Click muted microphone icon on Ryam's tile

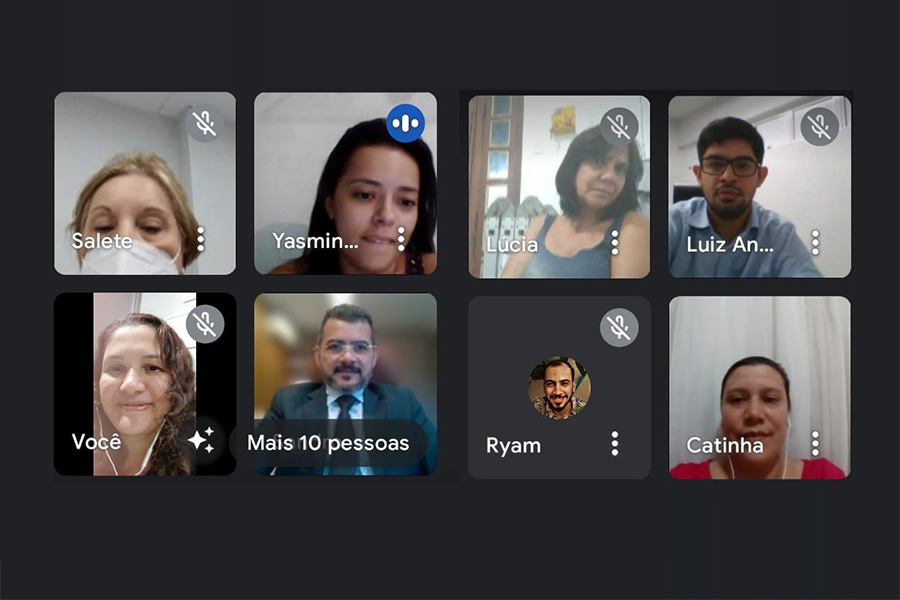619,327
